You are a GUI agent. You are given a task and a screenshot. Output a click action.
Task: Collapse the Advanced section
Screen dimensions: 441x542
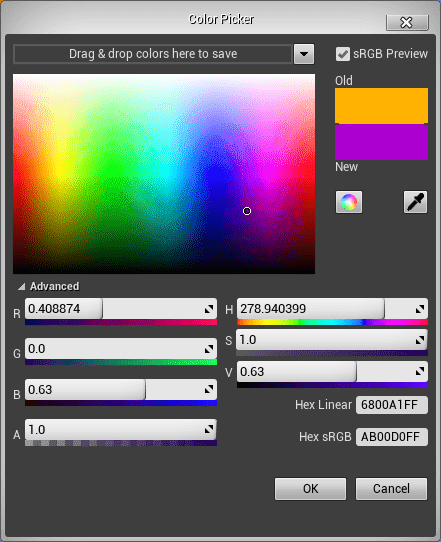21,286
